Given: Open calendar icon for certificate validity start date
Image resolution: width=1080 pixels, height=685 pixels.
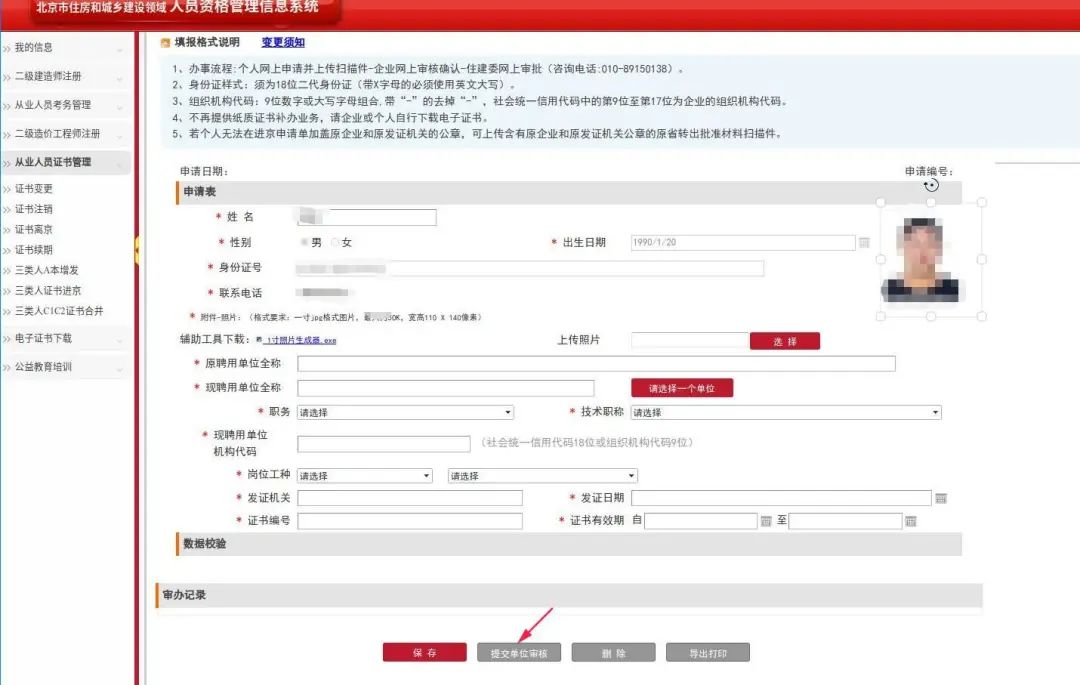Looking at the screenshot, I should tap(766, 521).
